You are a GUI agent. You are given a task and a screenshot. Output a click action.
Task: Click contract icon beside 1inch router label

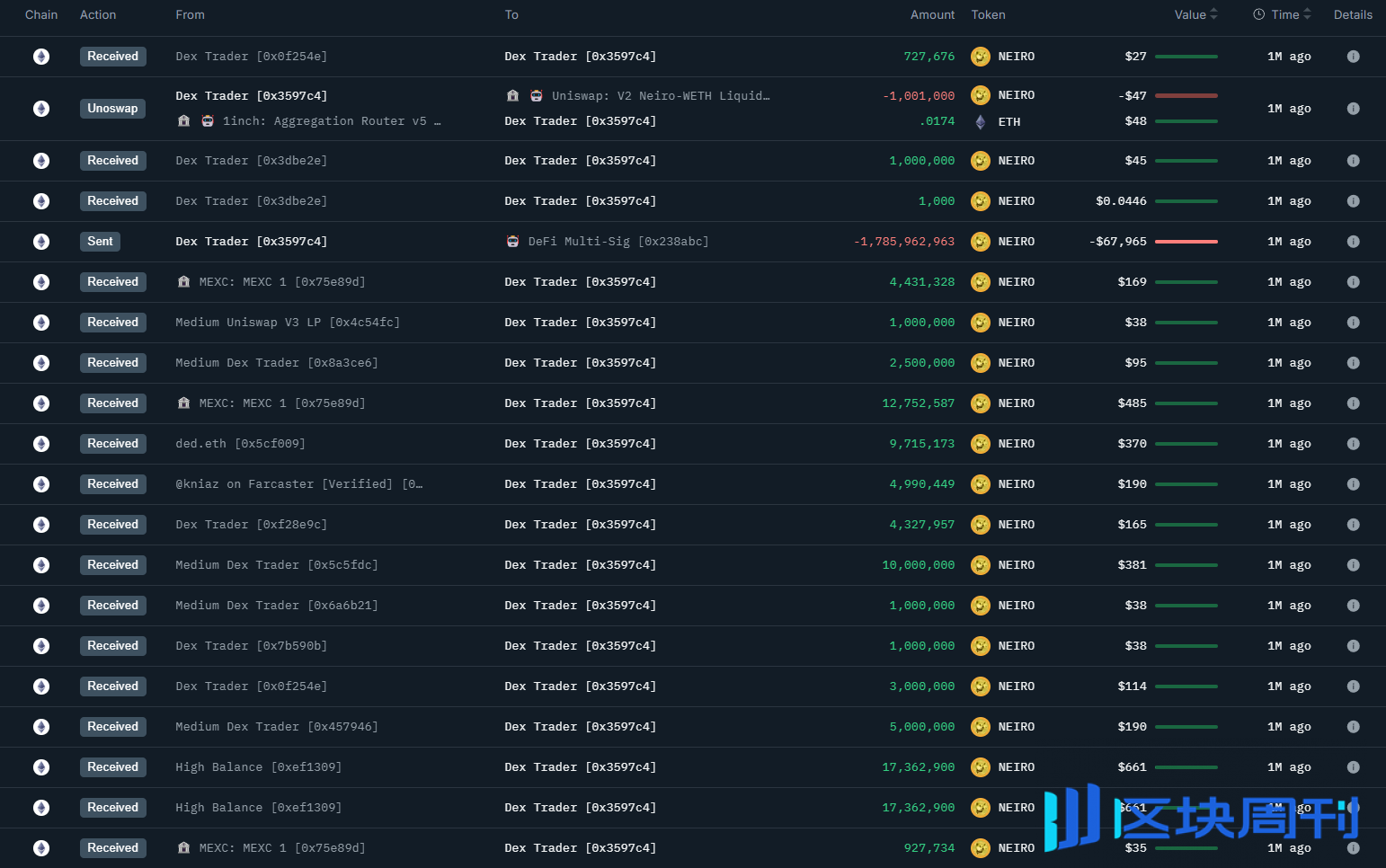point(208,120)
